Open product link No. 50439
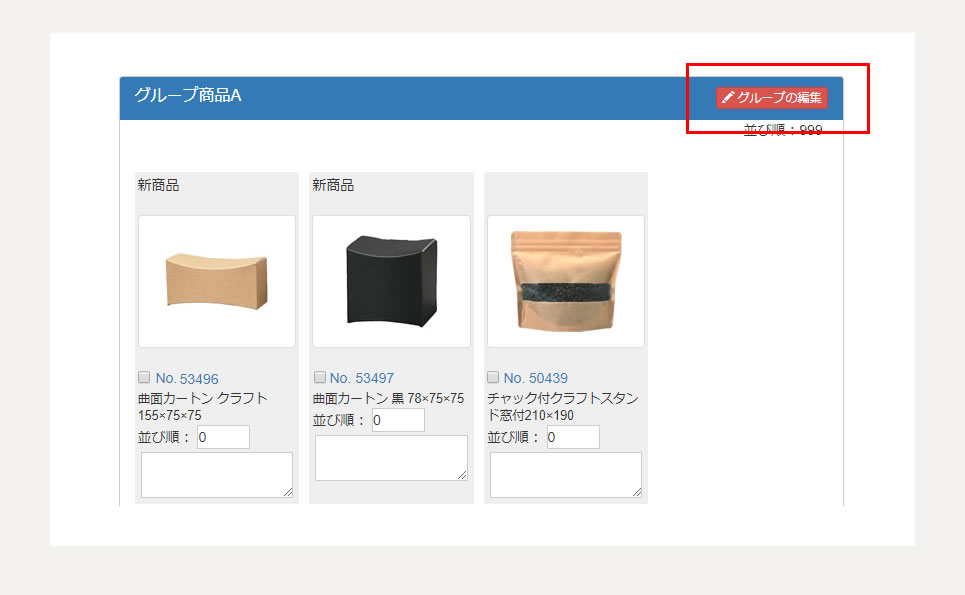965x595 pixels. (536, 378)
